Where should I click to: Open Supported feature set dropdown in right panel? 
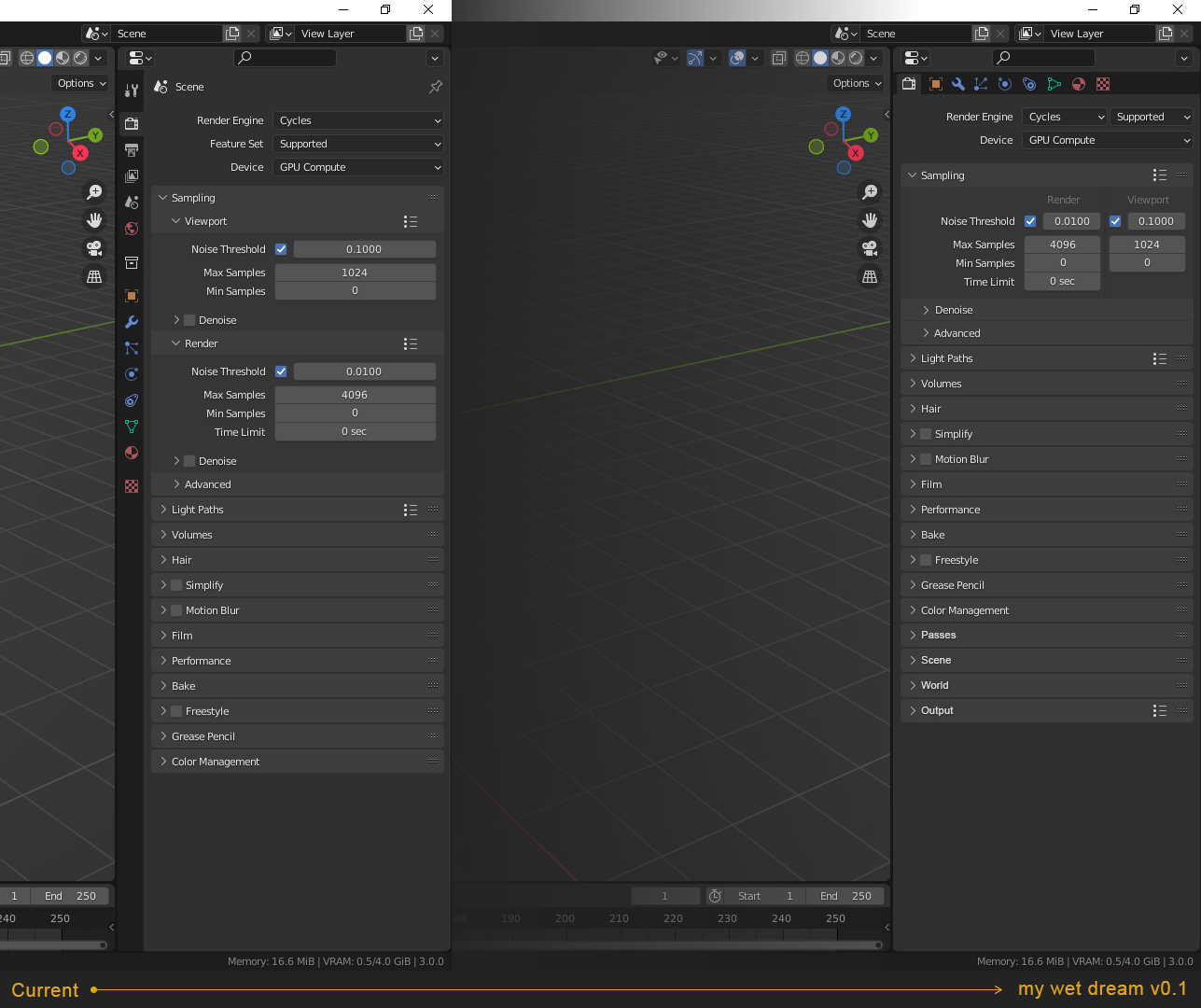click(1152, 117)
